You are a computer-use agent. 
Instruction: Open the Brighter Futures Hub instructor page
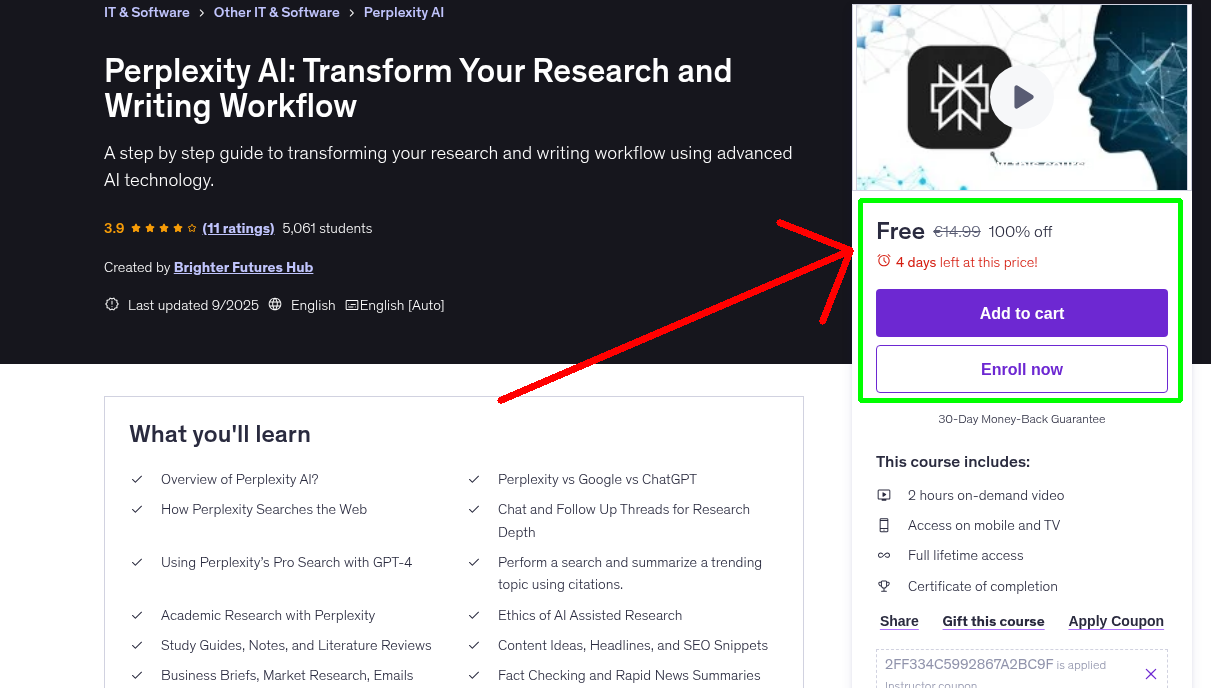[x=243, y=267]
